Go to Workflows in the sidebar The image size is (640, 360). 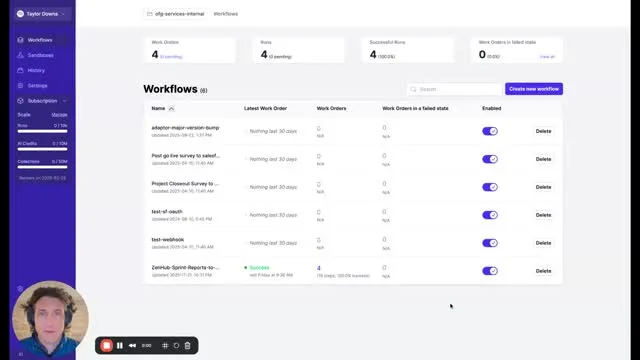pyautogui.click(x=40, y=40)
